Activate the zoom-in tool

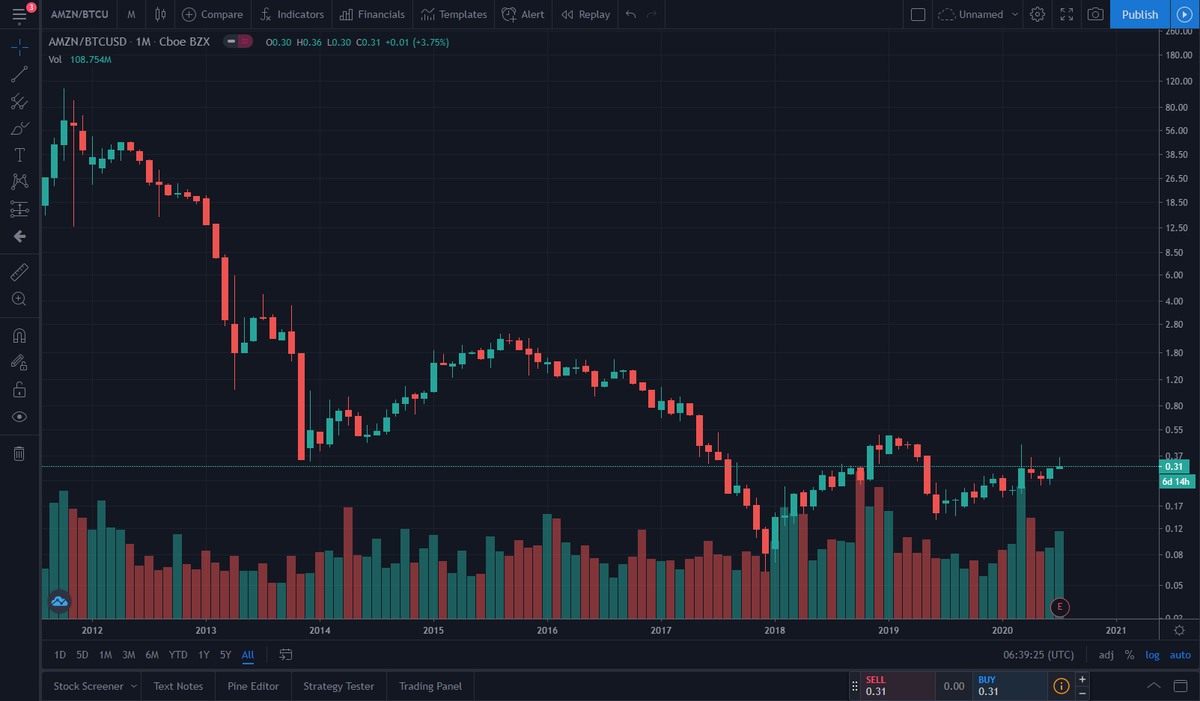[19, 299]
